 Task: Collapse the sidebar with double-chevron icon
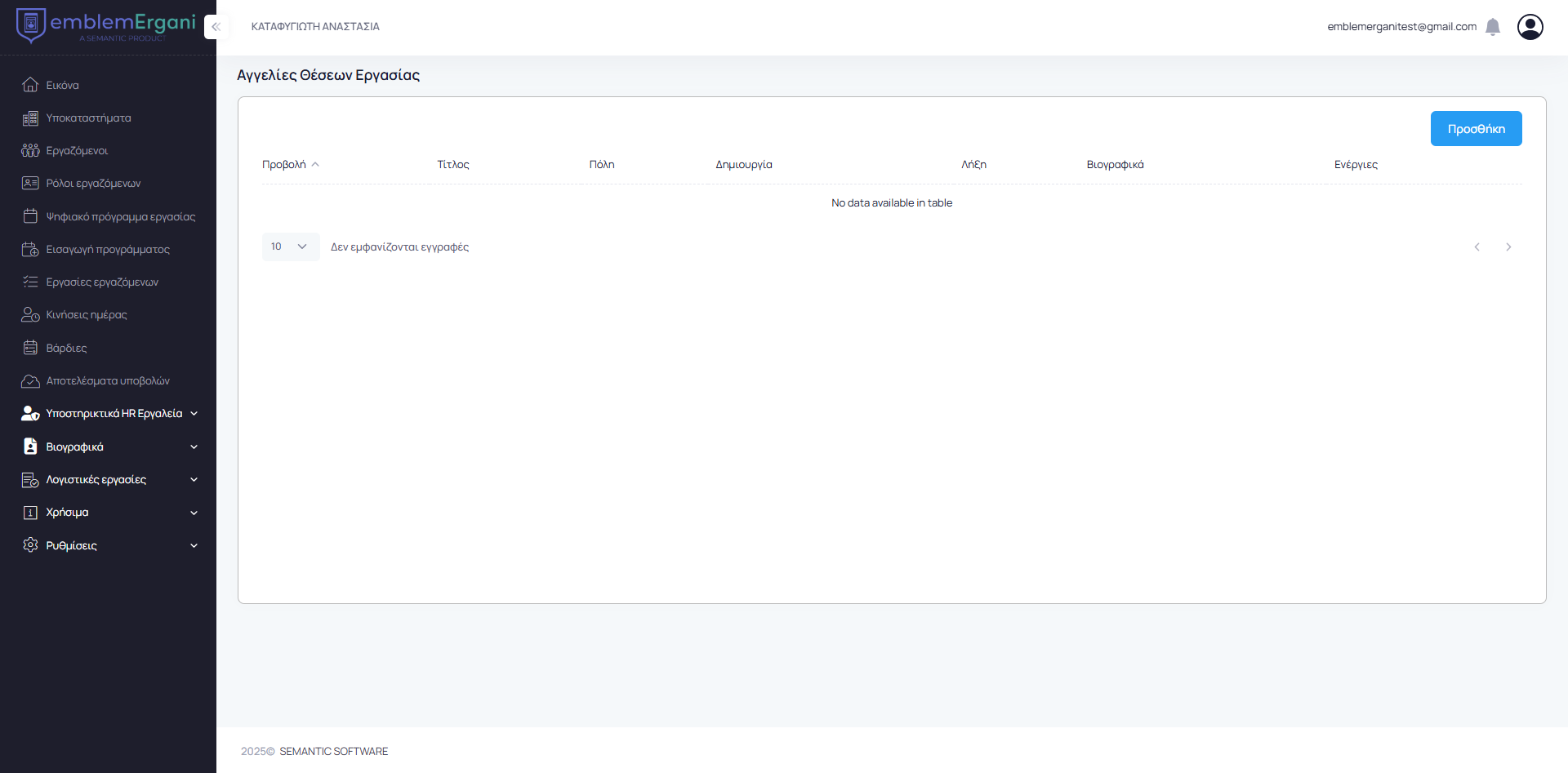coord(216,27)
